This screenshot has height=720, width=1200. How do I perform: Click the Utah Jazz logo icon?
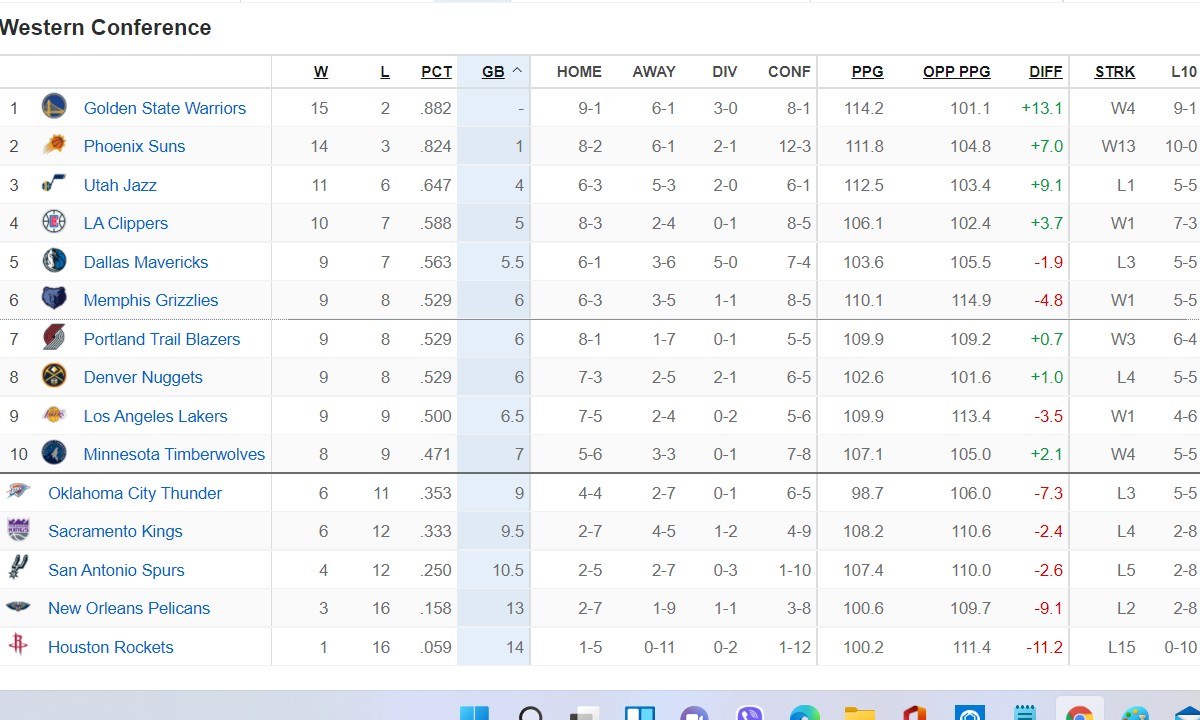pos(54,184)
